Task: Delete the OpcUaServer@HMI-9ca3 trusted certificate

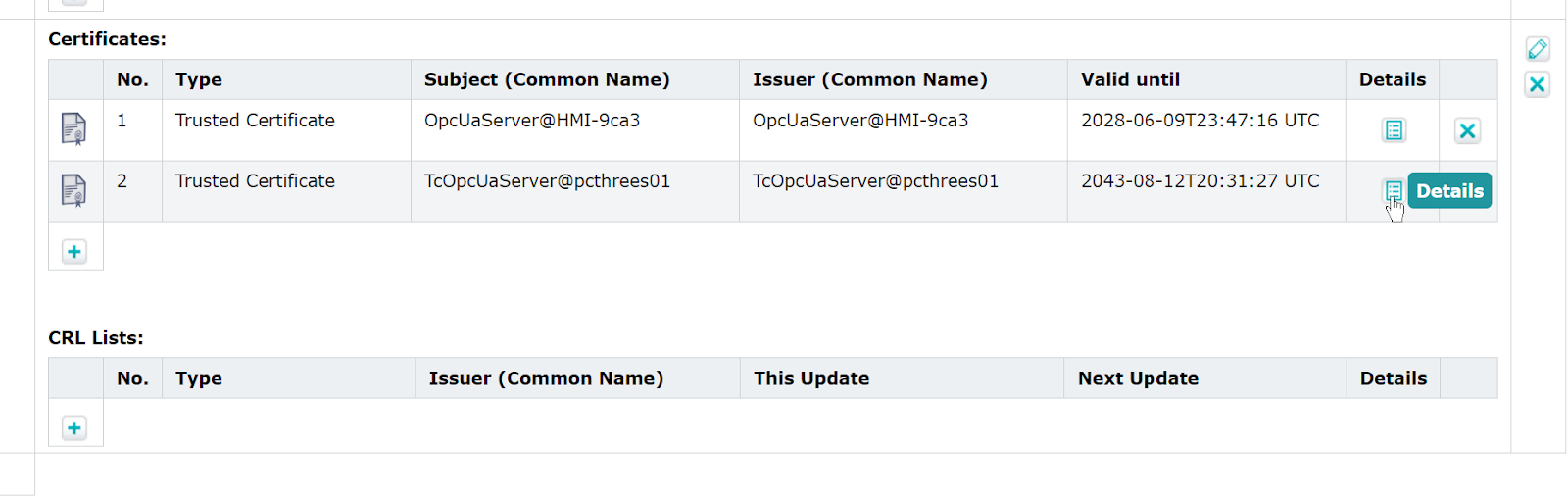Action: pos(1467,130)
